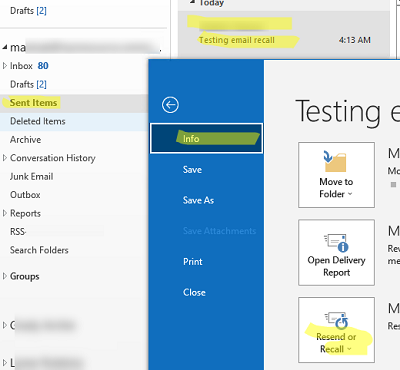Screen dimensions: 400x370
Task: Open Drafts [2] under the mailbox account
Action: pos(28,84)
